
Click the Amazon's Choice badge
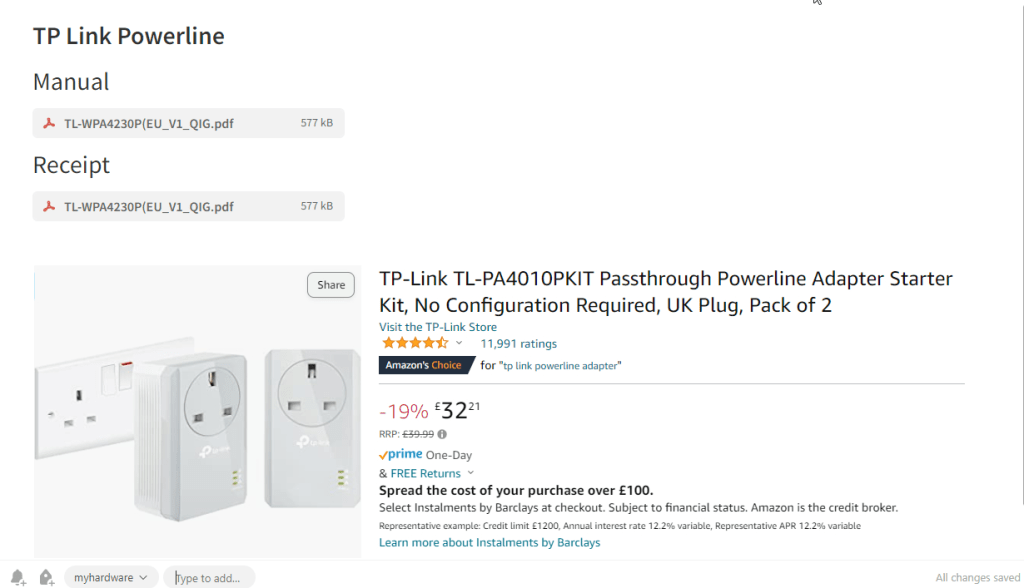click(x=425, y=365)
